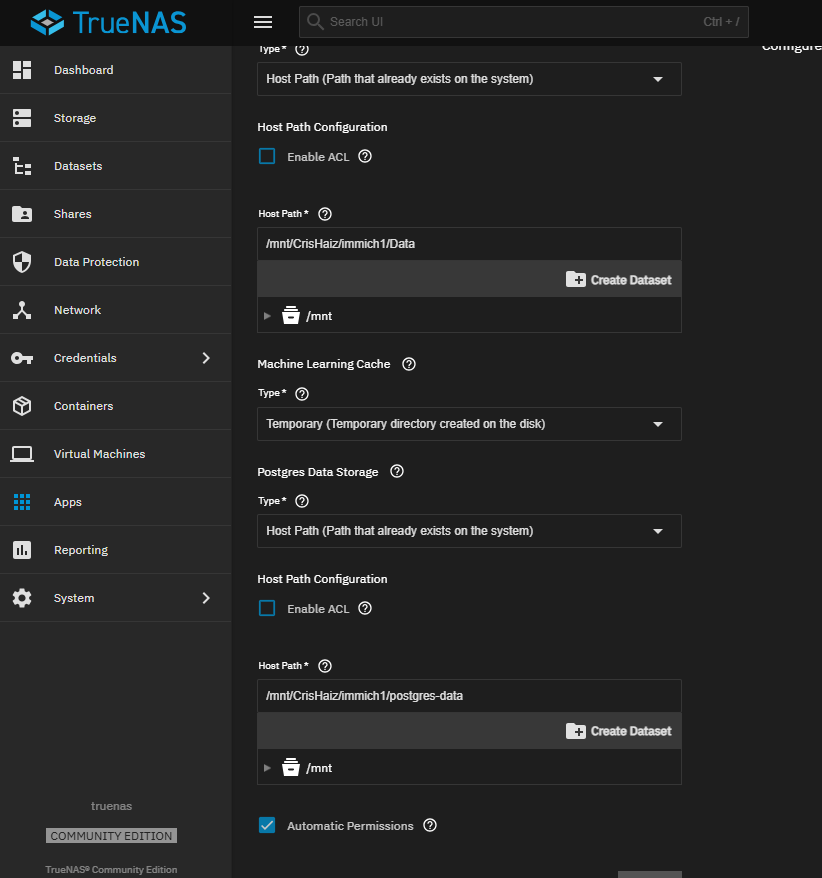
Task: Click the Reporting chart icon
Action: [22, 550]
